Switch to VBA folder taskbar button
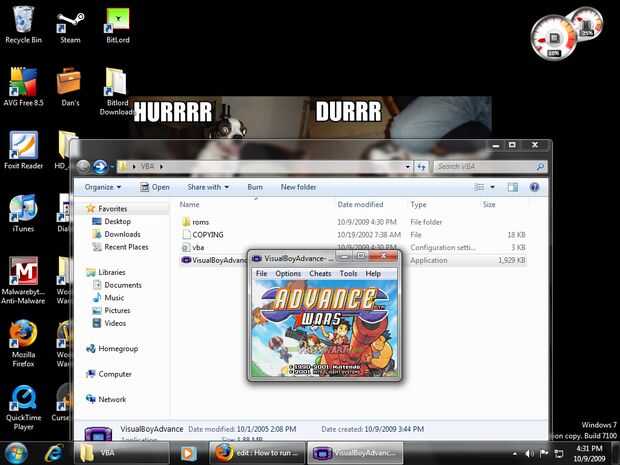The width and height of the screenshot is (620, 465). coord(122,453)
